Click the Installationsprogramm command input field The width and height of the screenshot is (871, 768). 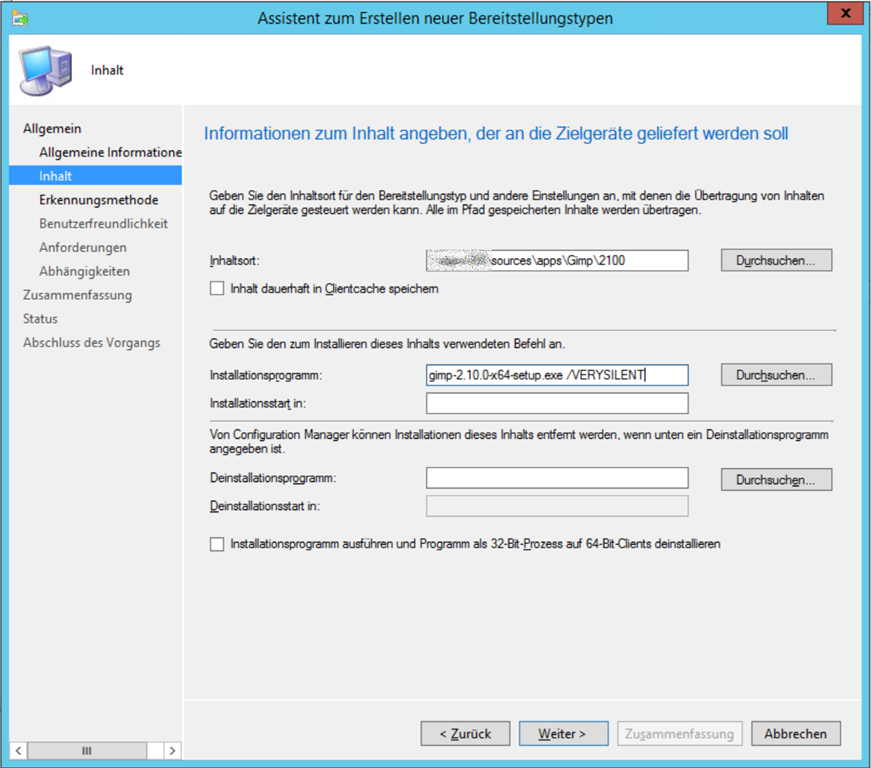pyautogui.click(x=557, y=375)
